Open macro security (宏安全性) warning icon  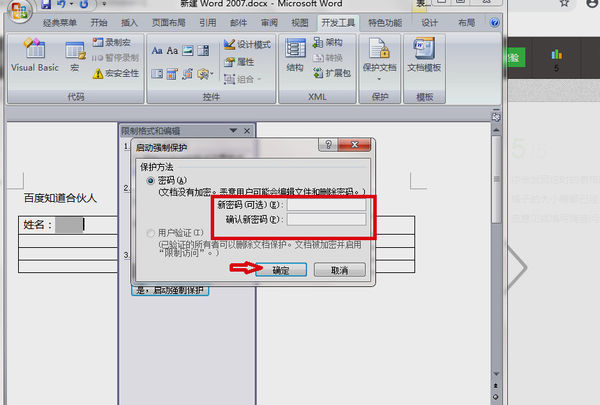pos(98,73)
